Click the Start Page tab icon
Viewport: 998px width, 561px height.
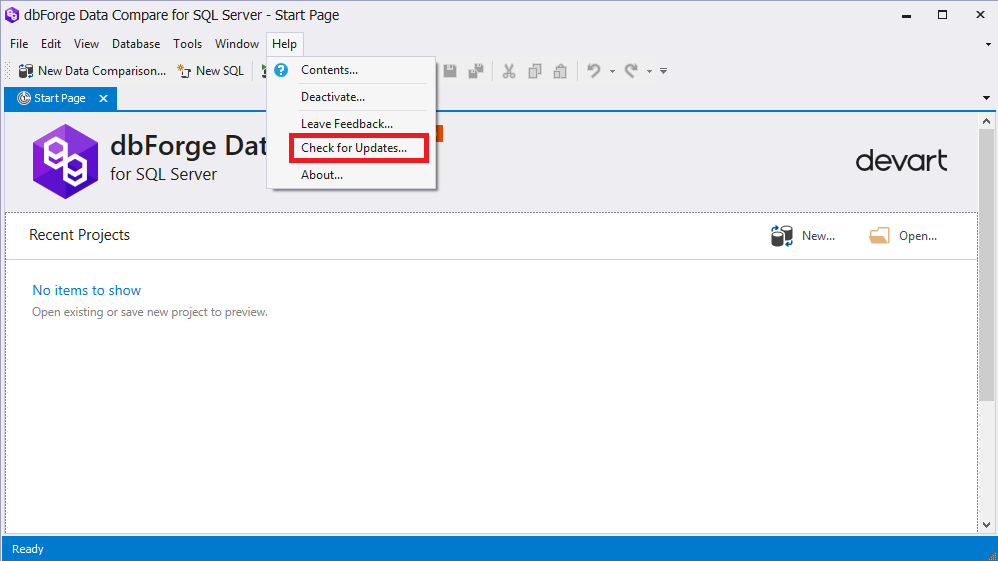[24, 98]
